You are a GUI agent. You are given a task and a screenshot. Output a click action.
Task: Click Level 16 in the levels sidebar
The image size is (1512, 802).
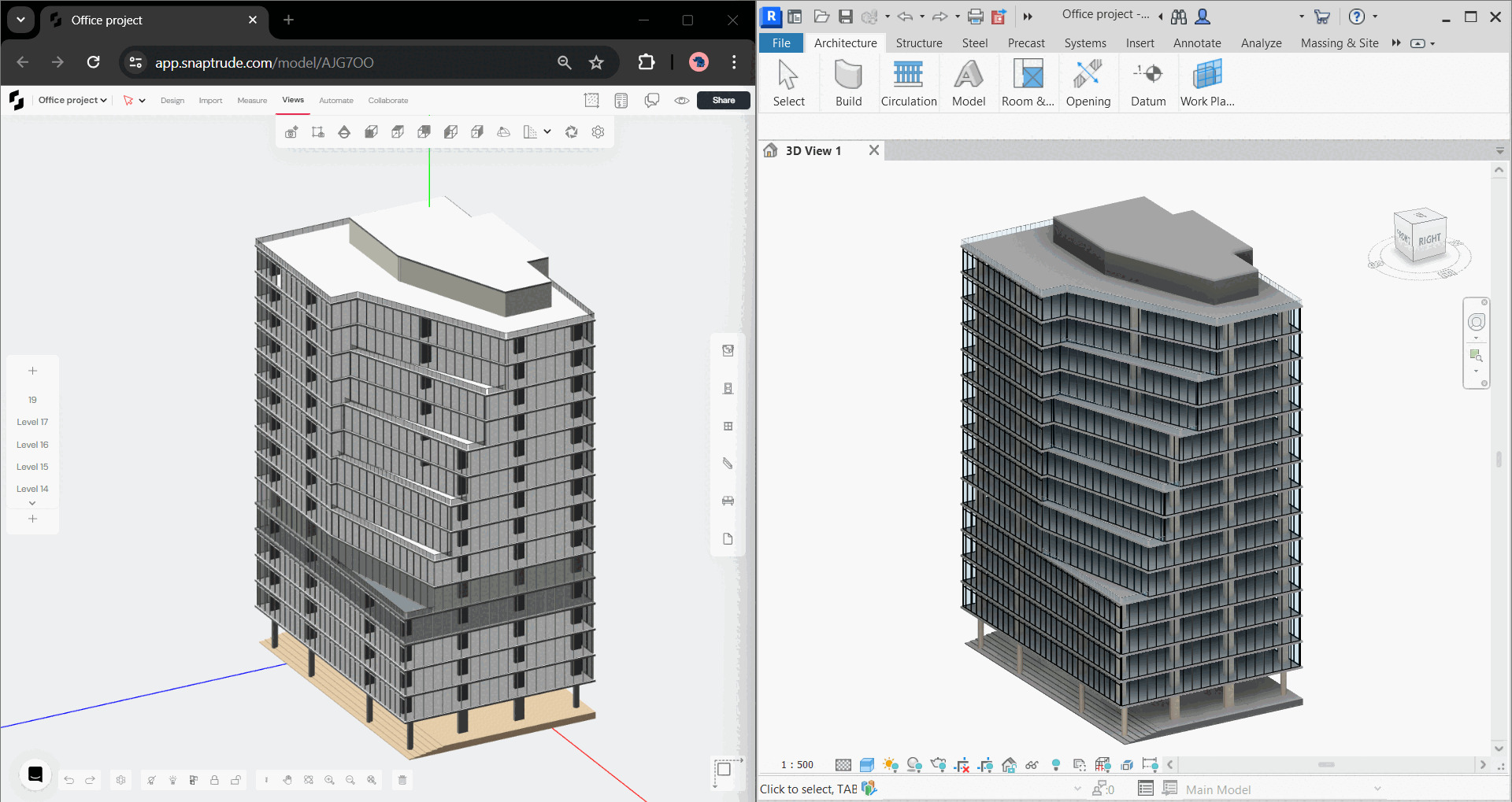pos(32,444)
